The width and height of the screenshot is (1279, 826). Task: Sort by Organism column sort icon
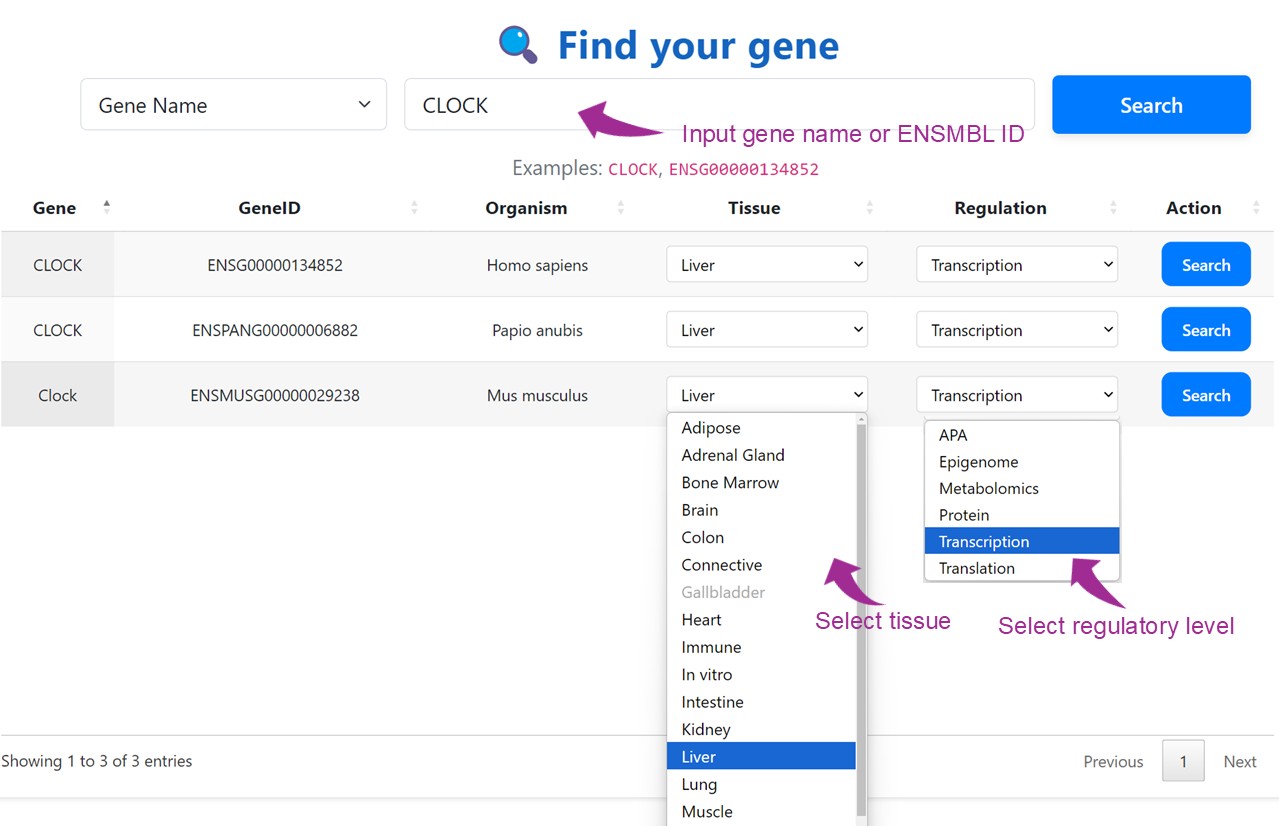click(x=620, y=208)
